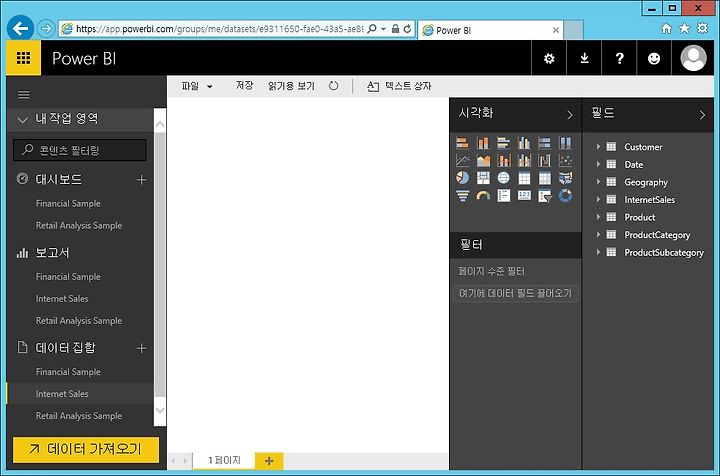The height and width of the screenshot is (476, 720).
Task: Open the 파일 dropdown menu
Action: point(197,86)
